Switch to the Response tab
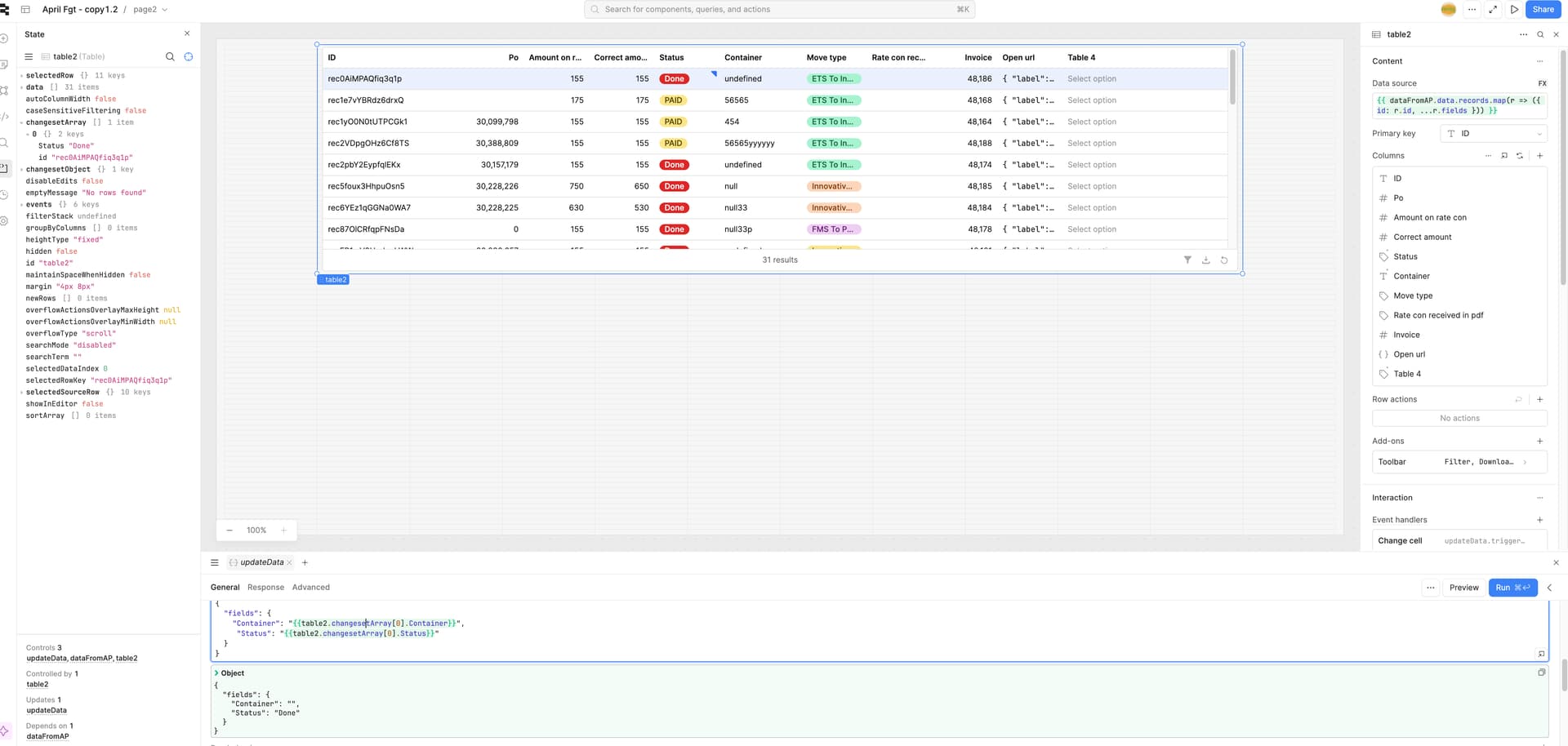 265,588
